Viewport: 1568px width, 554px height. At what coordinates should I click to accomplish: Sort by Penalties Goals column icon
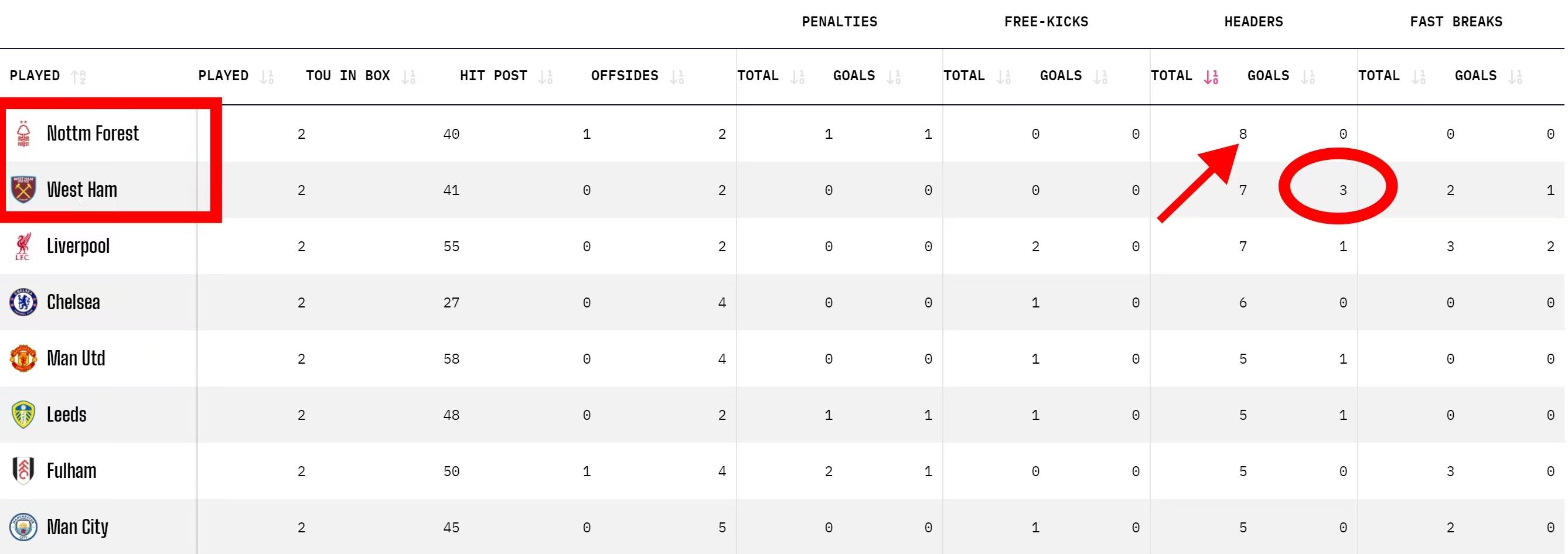pos(894,77)
